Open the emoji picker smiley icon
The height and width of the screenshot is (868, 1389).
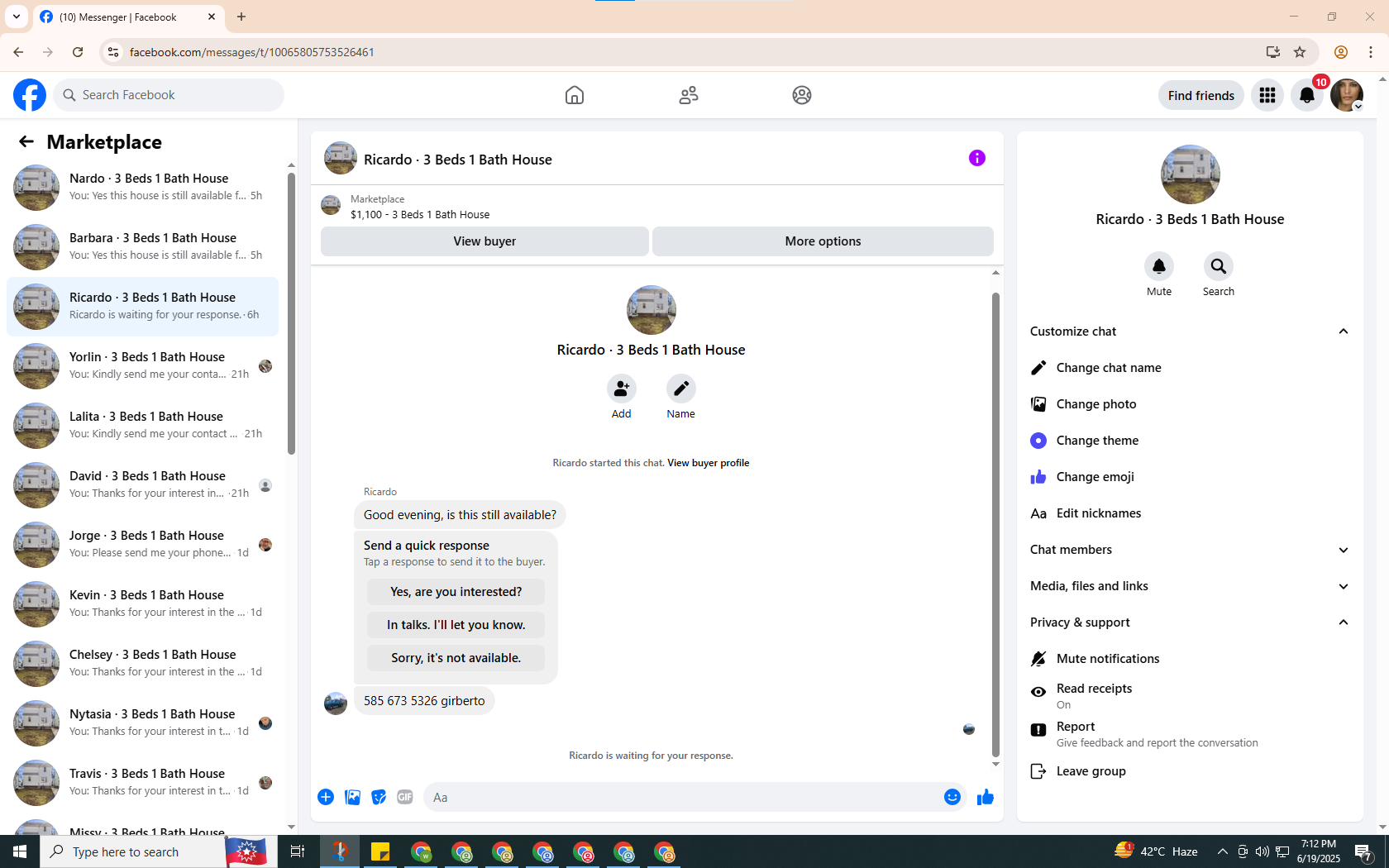point(952,797)
